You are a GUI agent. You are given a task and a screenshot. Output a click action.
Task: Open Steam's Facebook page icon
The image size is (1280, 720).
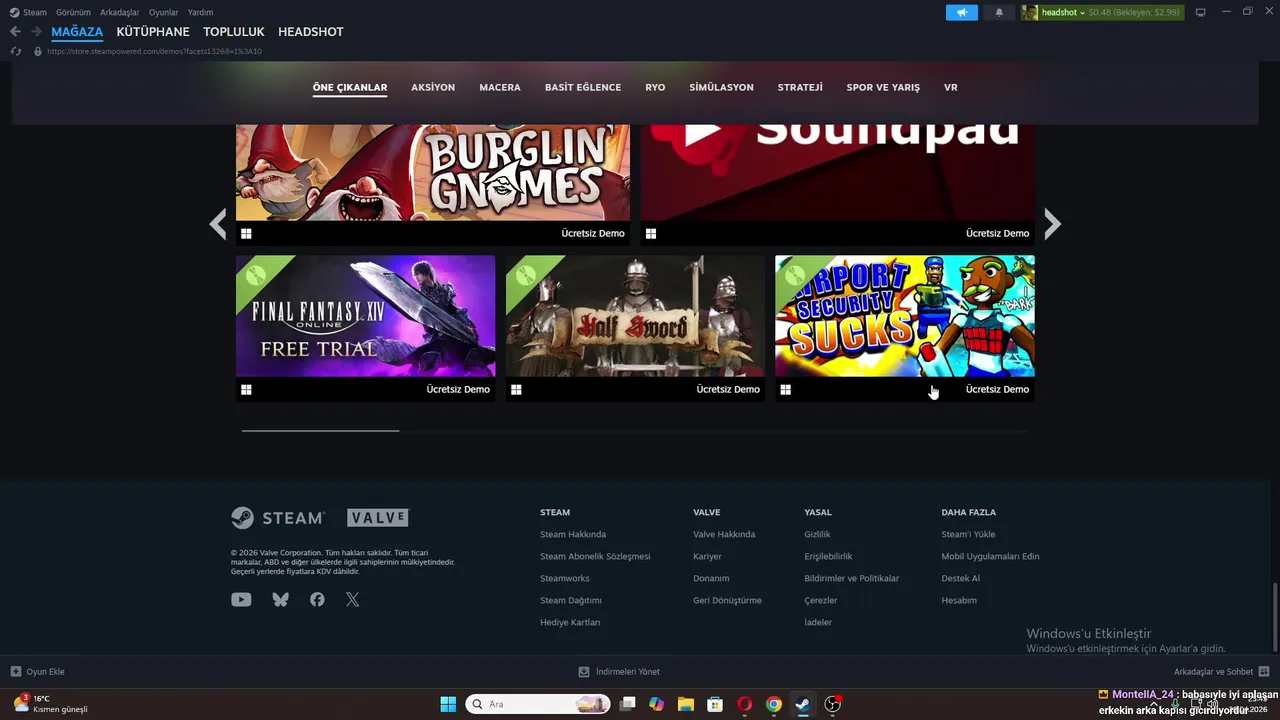coord(317,600)
